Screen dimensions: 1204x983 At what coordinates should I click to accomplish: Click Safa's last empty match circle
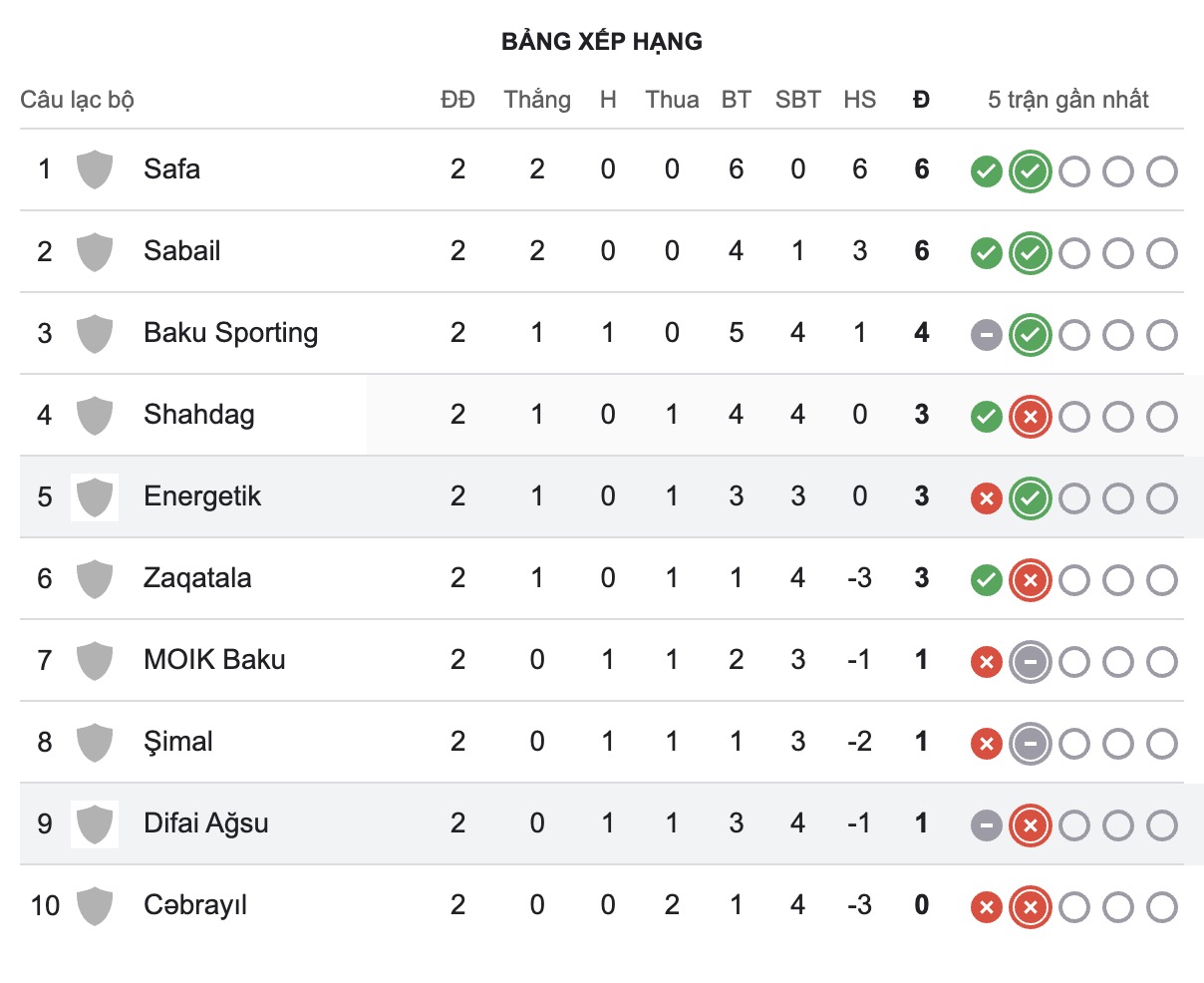(1161, 171)
